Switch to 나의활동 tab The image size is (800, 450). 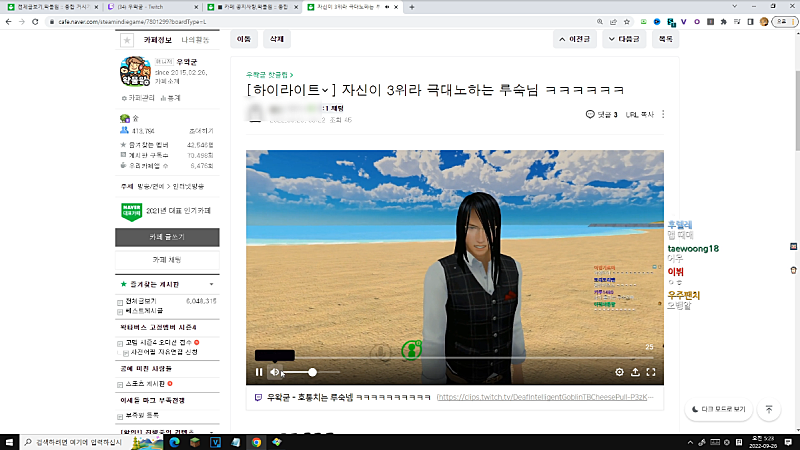click(x=195, y=40)
